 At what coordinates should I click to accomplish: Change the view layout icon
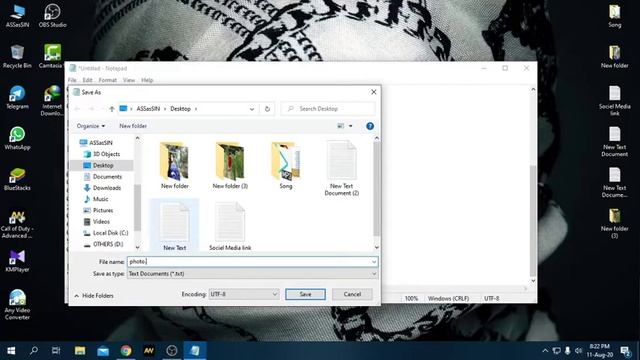tap(341, 126)
